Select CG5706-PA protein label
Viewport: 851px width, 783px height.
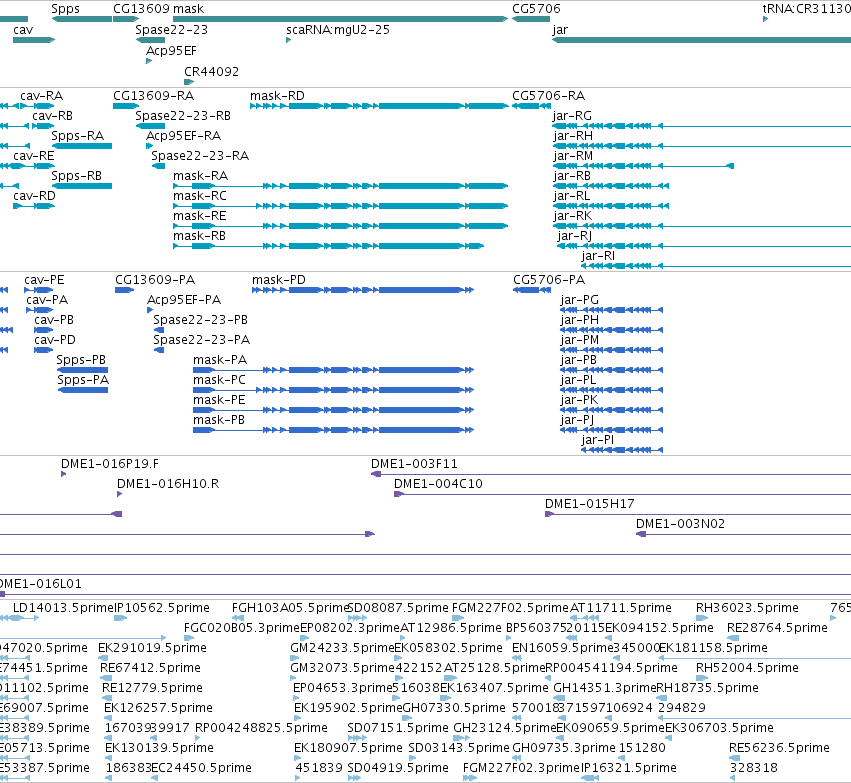549,280
